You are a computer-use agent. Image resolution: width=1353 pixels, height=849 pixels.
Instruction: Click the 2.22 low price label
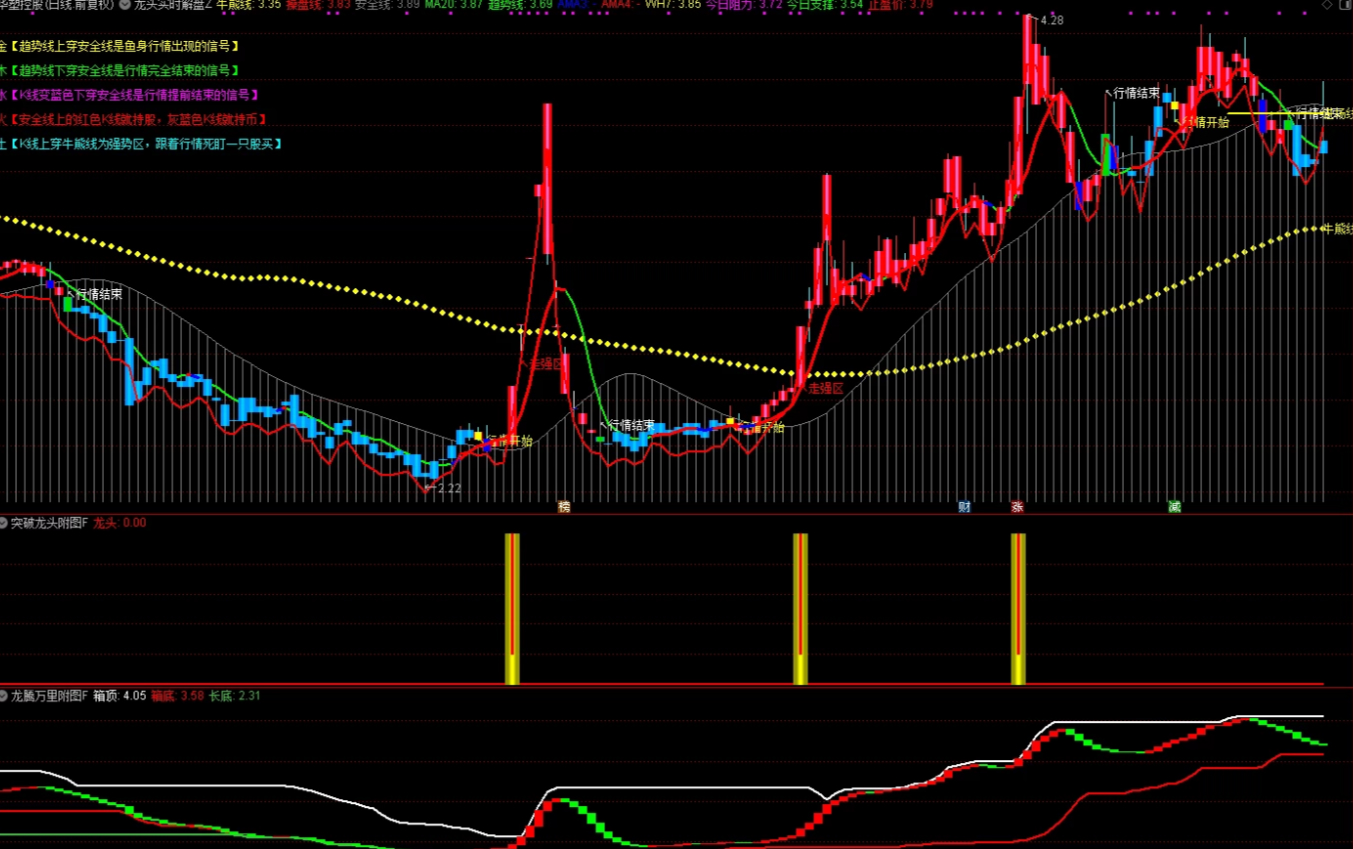449,489
